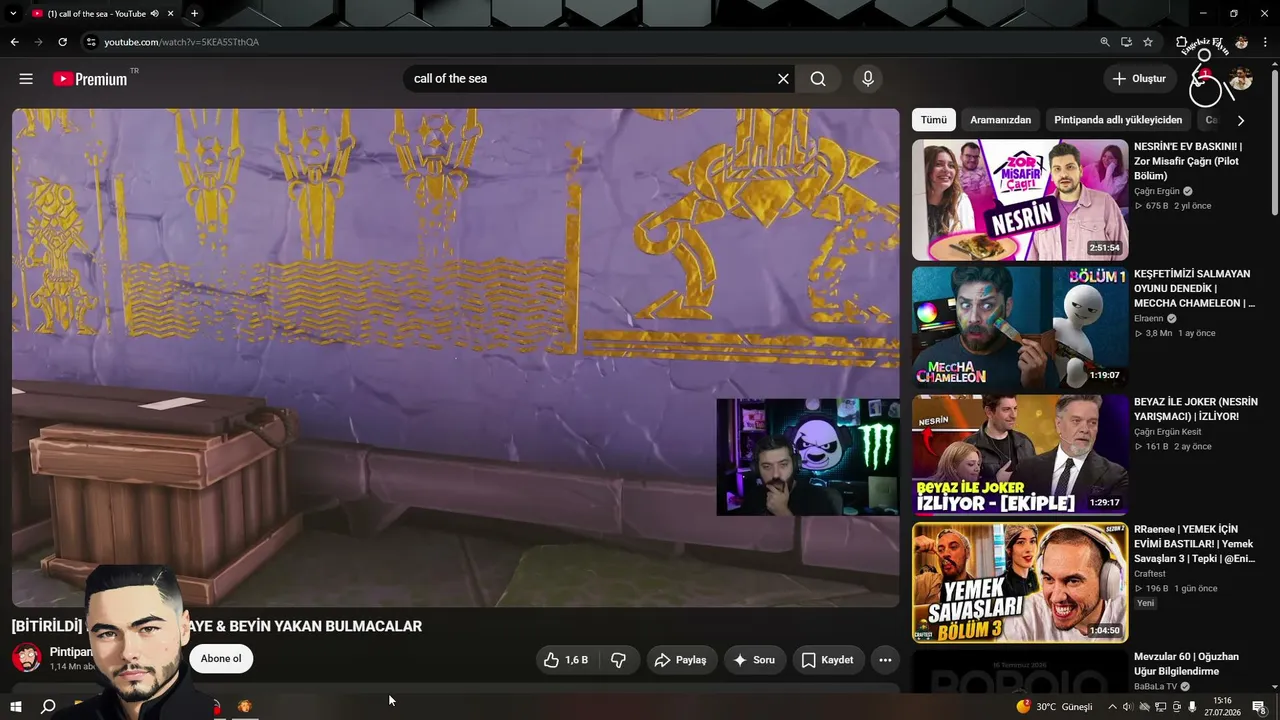Screen dimensions: 1280x720
Task: Visit the Çağrı Ergün Kesit channel name
Action: 1168,432
